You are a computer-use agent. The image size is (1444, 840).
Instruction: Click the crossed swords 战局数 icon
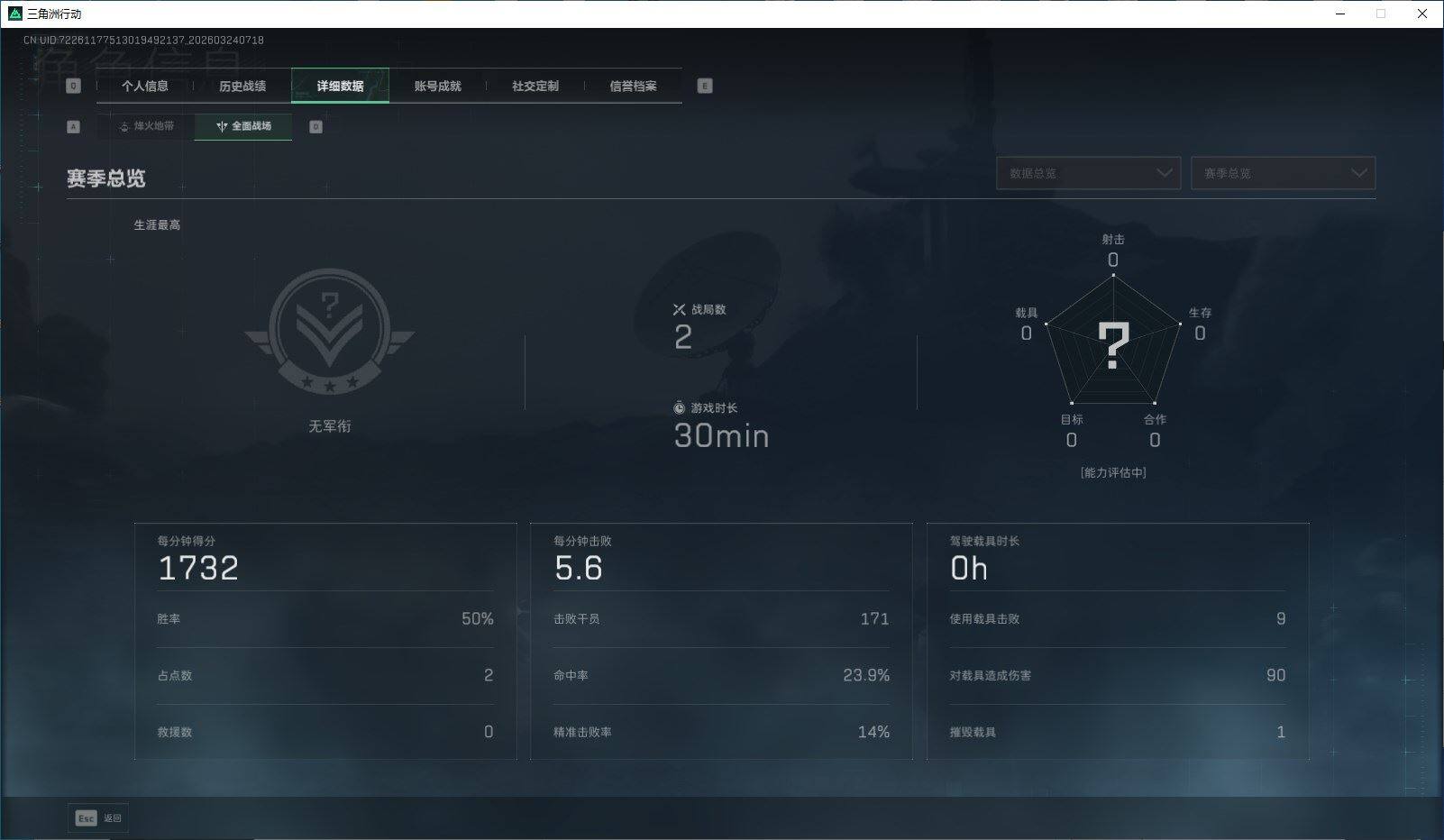pos(680,309)
